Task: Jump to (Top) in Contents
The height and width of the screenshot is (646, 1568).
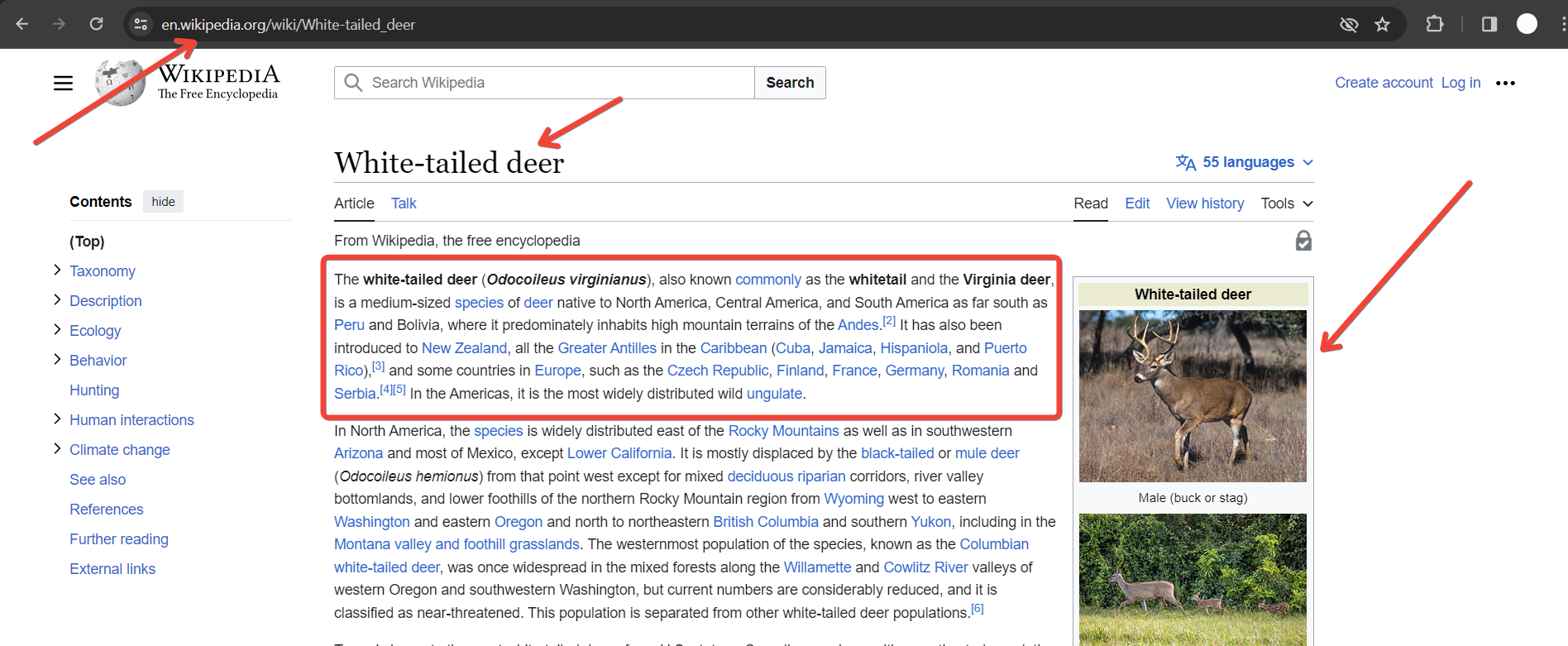Action: (87, 242)
